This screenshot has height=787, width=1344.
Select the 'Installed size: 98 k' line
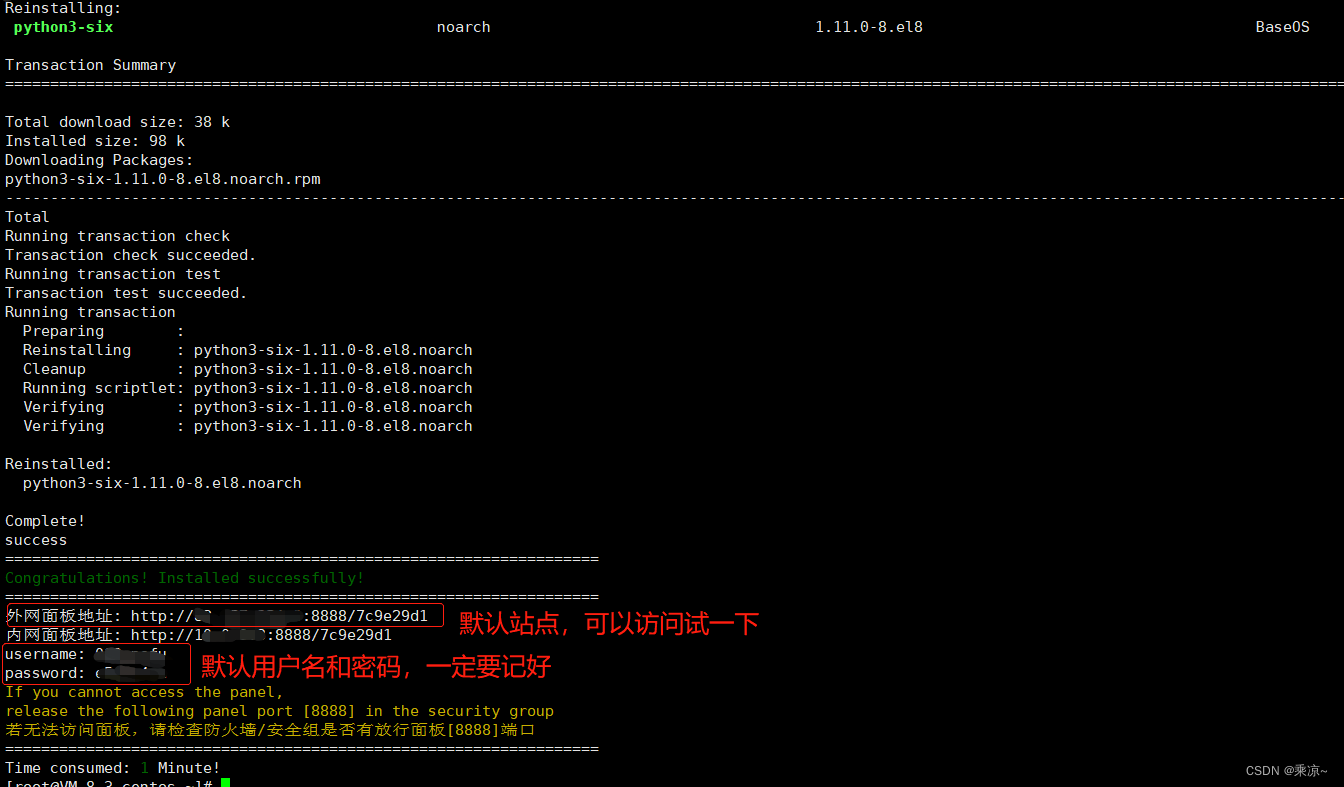(95, 141)
